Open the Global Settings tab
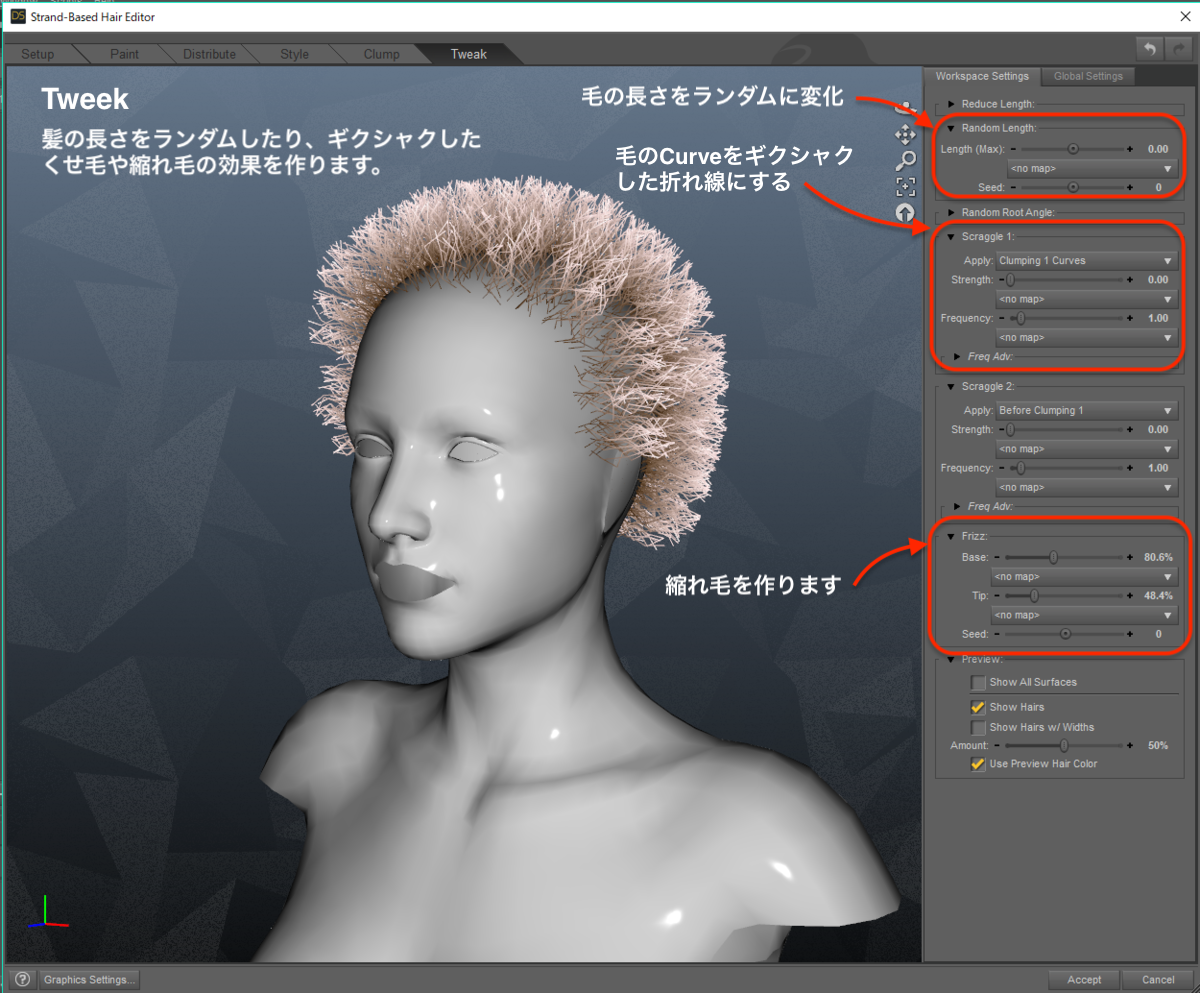The width and height of the screenshot is (1200, 993). [1087, 75]
